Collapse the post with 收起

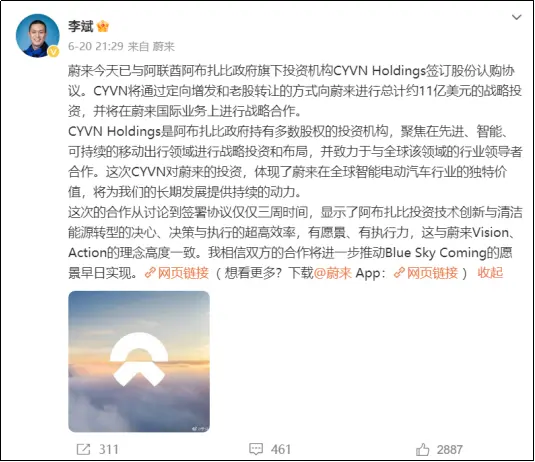pos(490,273)
